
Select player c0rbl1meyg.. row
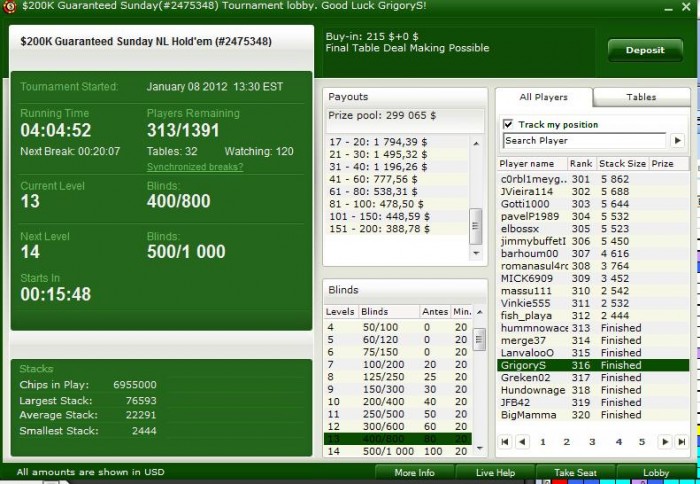coord(593,179)
